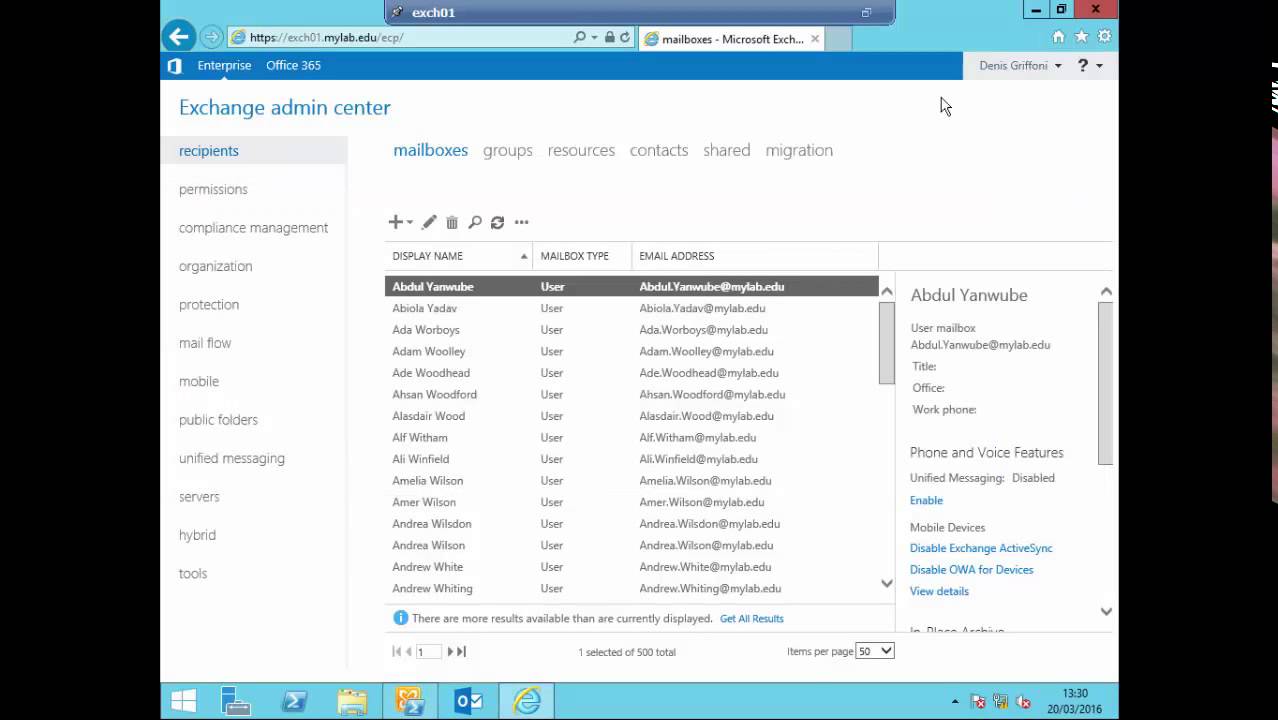
Task: Click the refresh mailbox list icon
Action: (497, 222)
